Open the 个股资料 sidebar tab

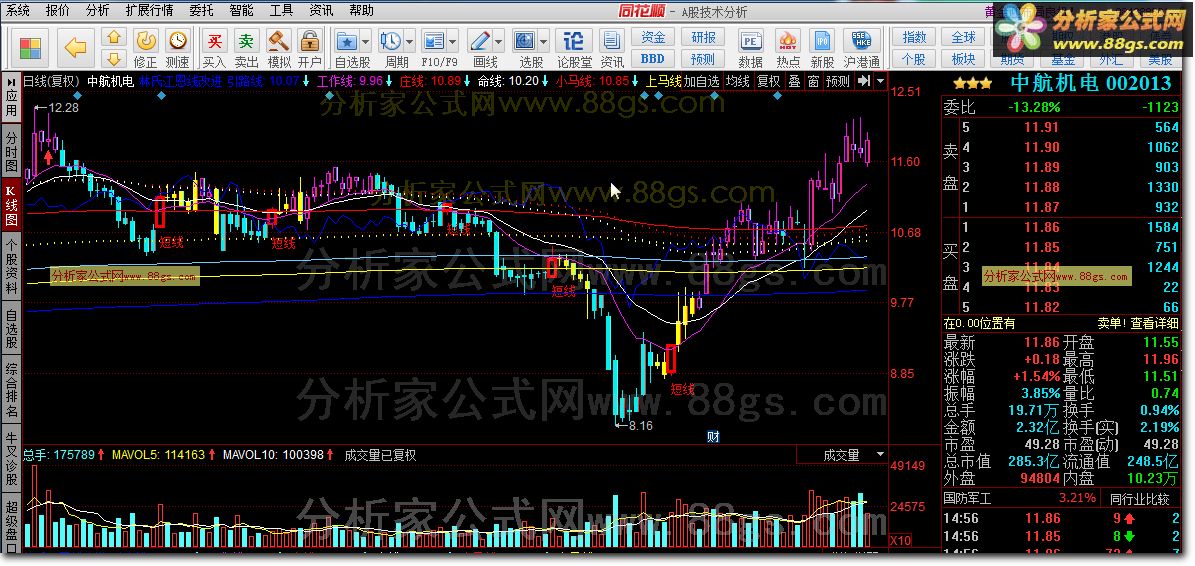click(x=11, y=266)
